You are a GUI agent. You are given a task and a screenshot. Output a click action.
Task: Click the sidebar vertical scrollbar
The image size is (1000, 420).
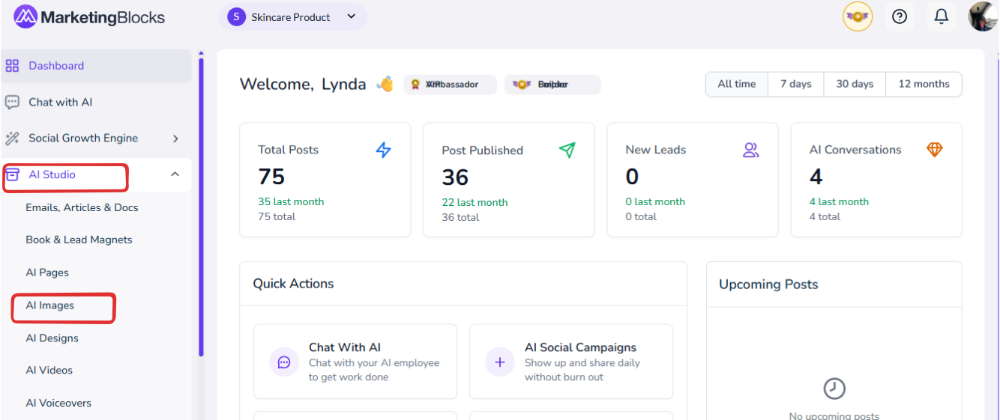coord(201,200)
